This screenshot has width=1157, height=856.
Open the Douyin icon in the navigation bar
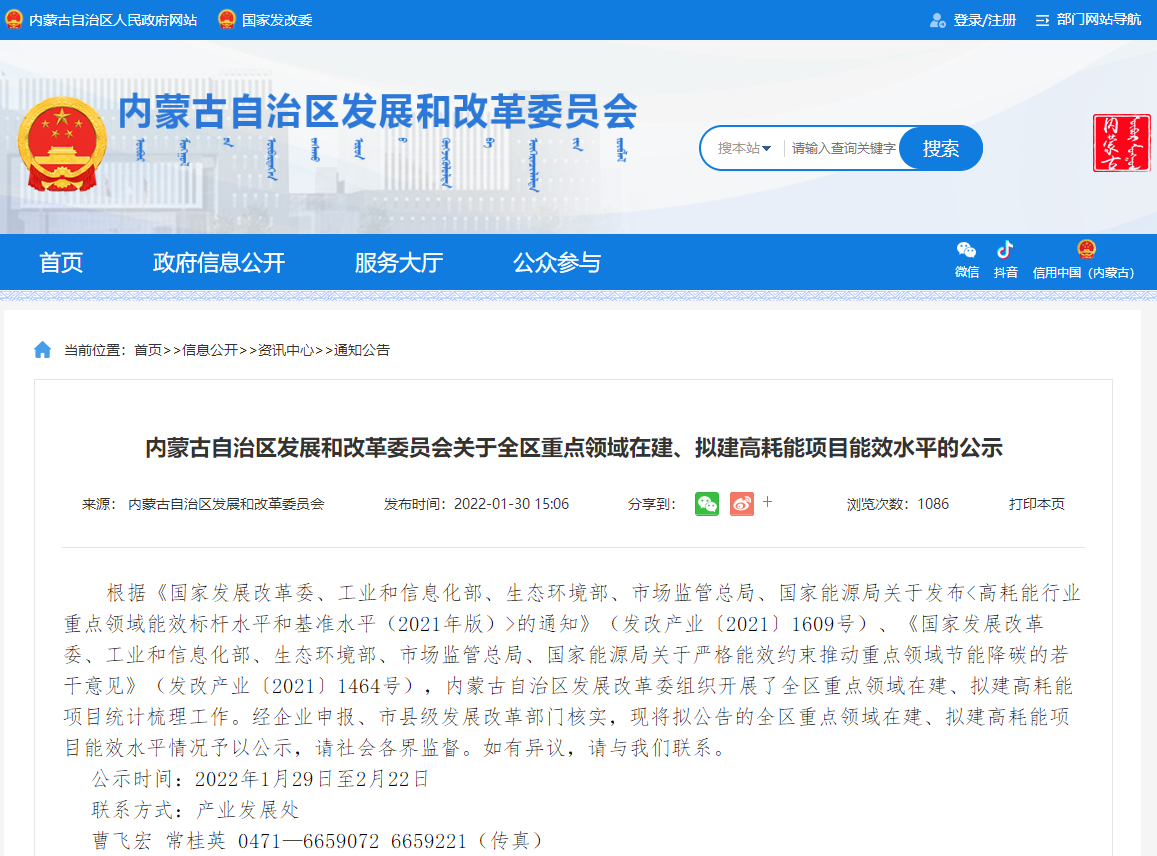pyautogui.click(x=1005, y=251)
